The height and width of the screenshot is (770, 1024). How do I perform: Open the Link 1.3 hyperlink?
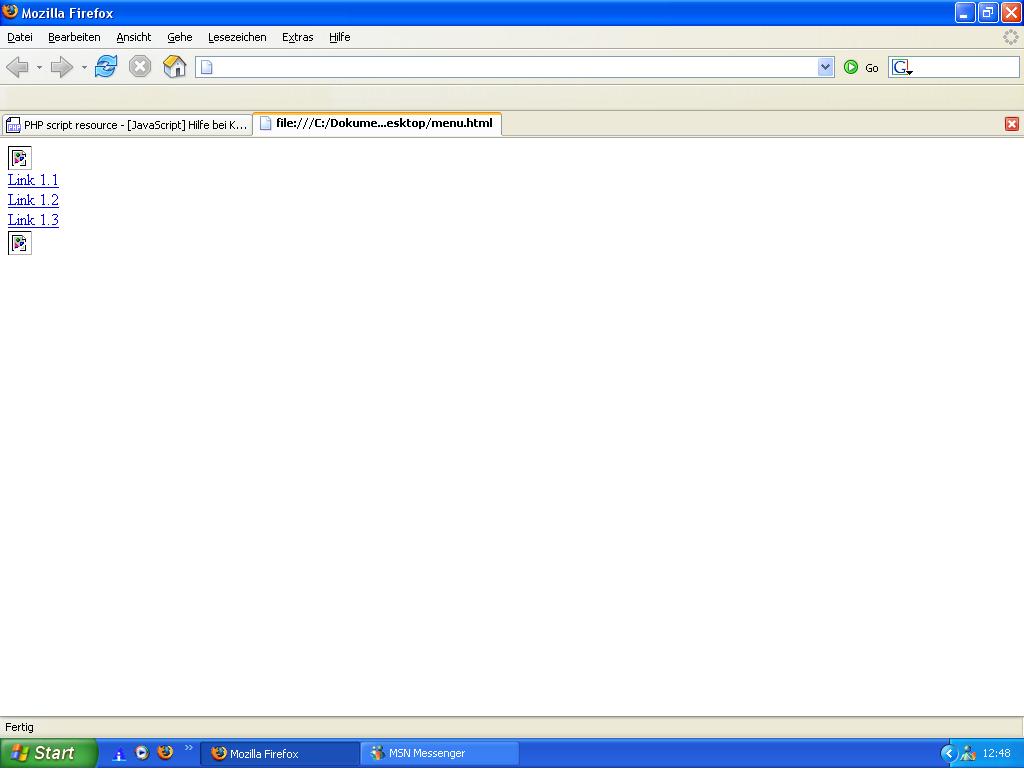[x=33, y=220]
